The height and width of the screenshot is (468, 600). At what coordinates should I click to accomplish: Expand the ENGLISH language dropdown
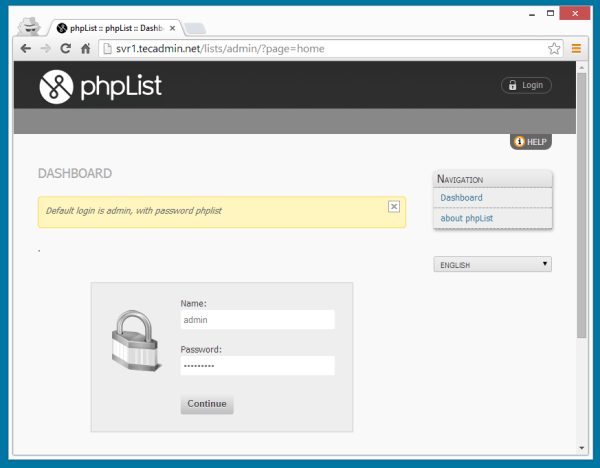(492, 265)
